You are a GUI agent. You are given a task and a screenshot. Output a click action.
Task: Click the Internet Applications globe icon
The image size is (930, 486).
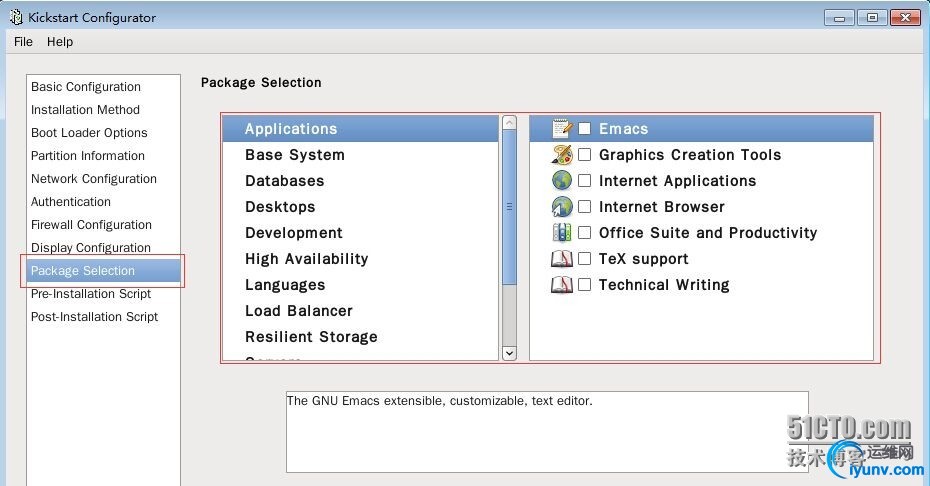(x=562, y=180)
